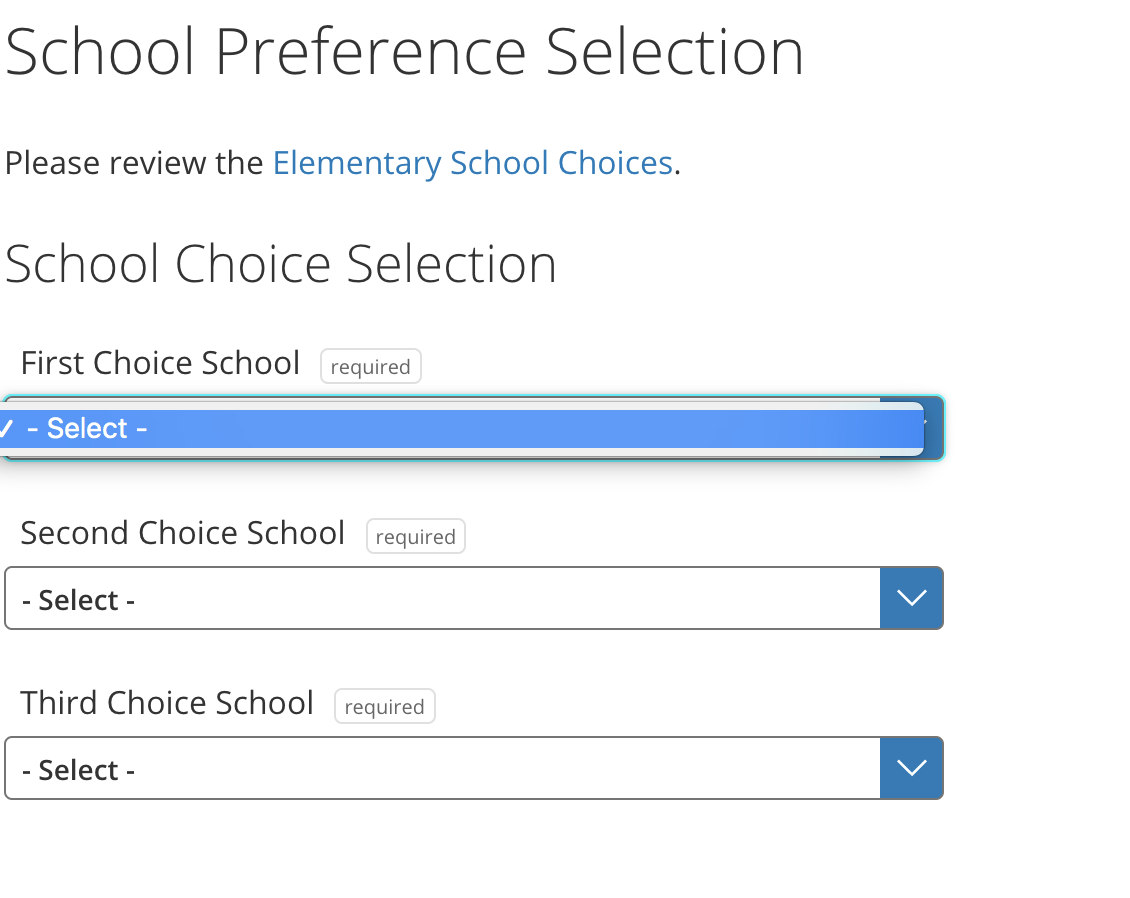The image size is (1130, 898).
Task: Click the Third Choice School label
Action: (x=166, y=703)
